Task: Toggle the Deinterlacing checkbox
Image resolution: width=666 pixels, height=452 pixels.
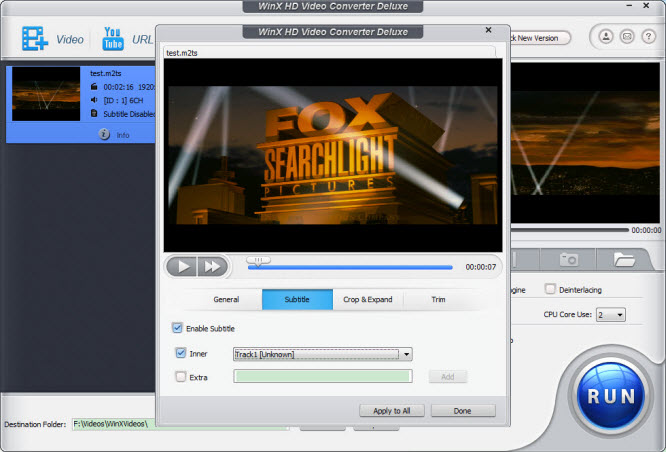Action: 550,289
